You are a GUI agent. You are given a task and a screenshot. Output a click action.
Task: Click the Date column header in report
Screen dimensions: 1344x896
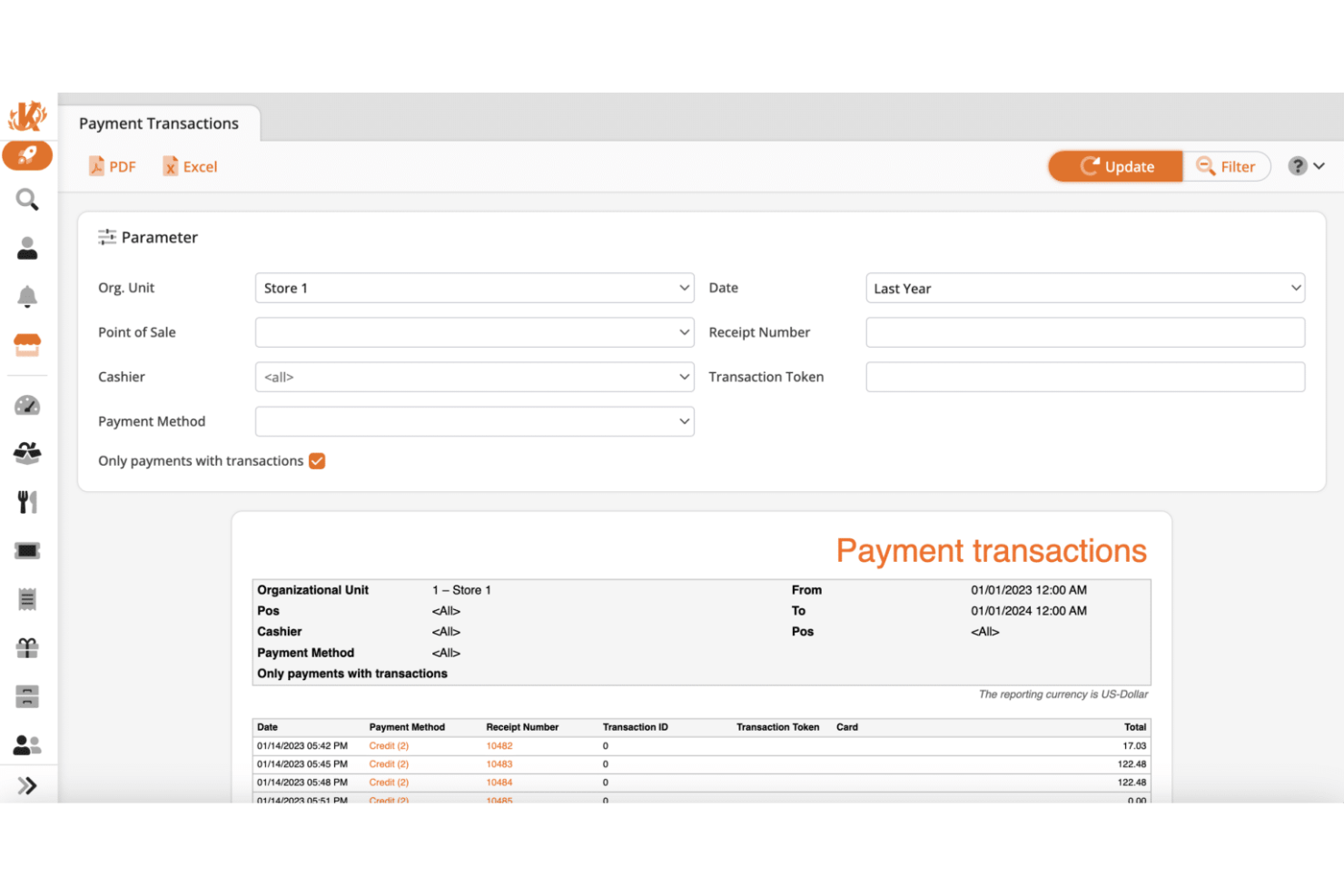267,727
